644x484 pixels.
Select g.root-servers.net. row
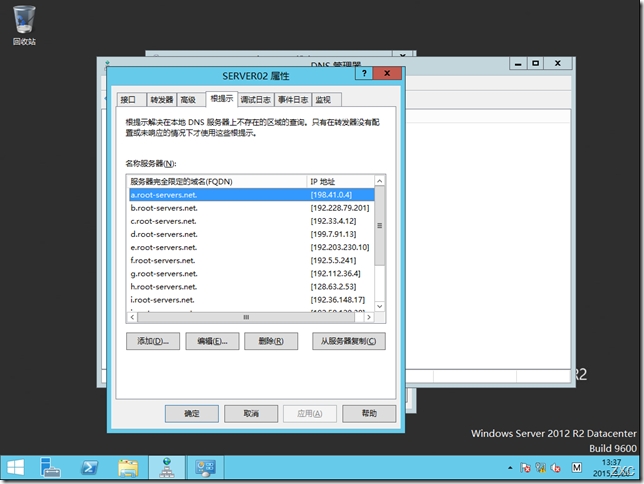(251, 274)
